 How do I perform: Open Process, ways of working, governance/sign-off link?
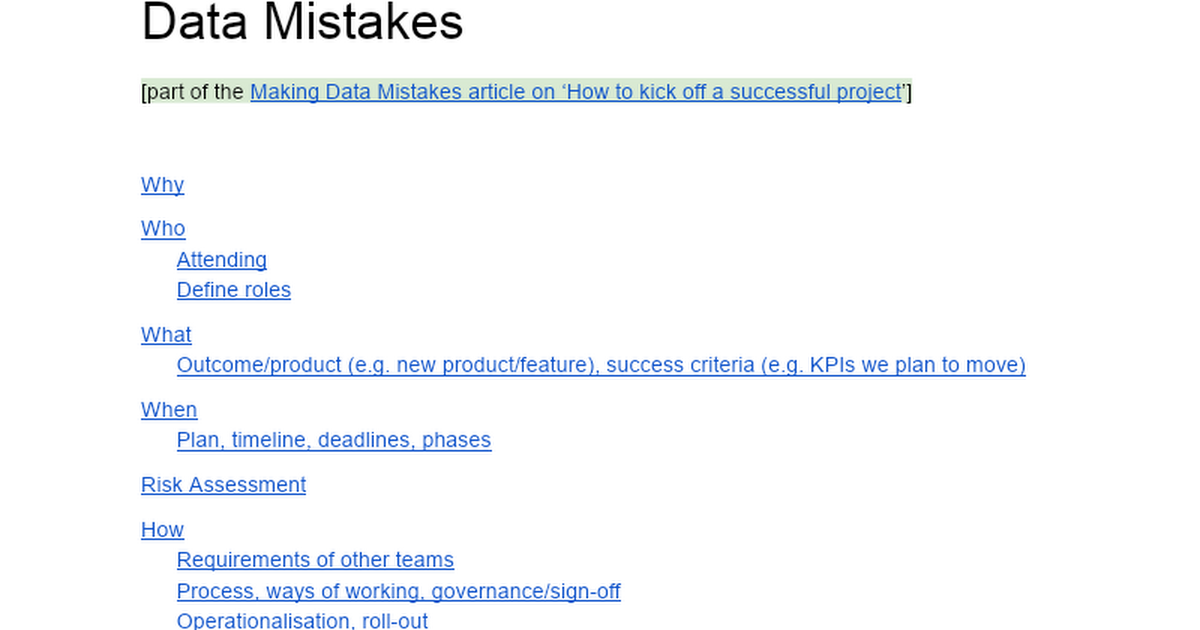398,591
